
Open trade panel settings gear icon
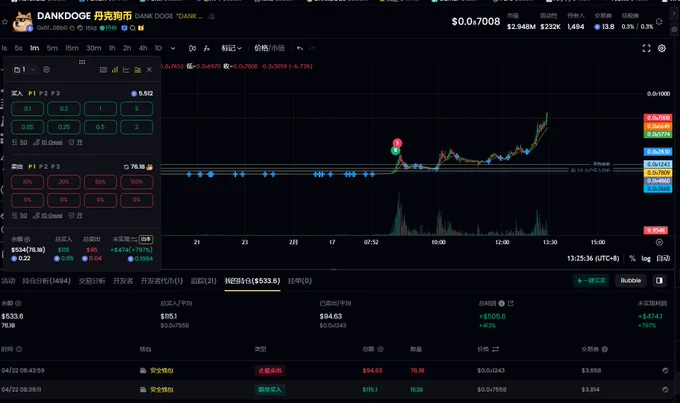[46, 69]
